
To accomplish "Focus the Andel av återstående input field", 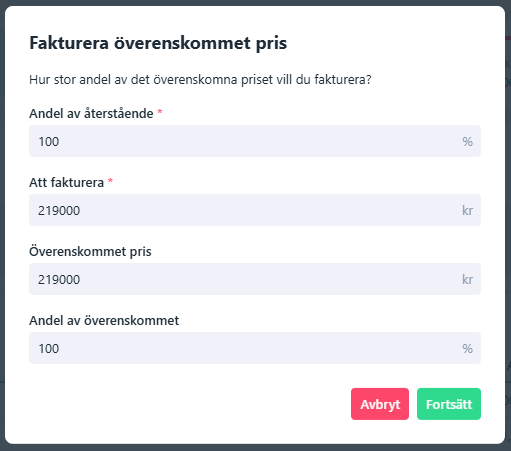I will (255, 141).
